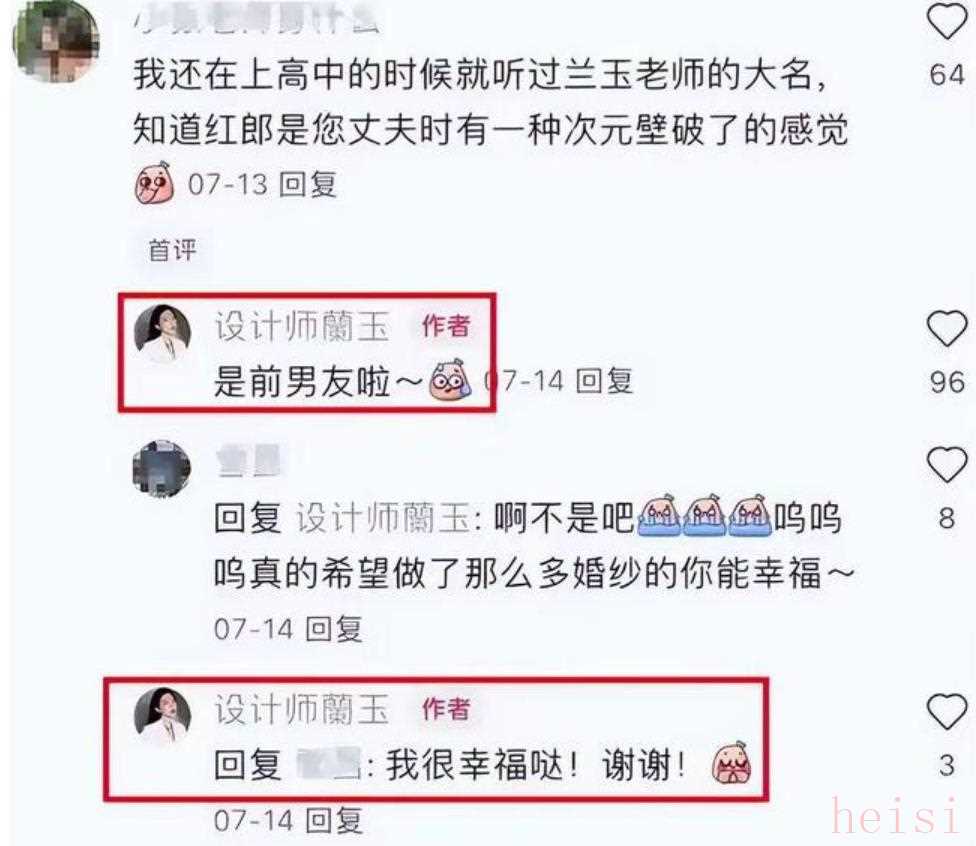
Task: Tap the sweating emoji after 是前男友啦
Action: coord(449,380)
